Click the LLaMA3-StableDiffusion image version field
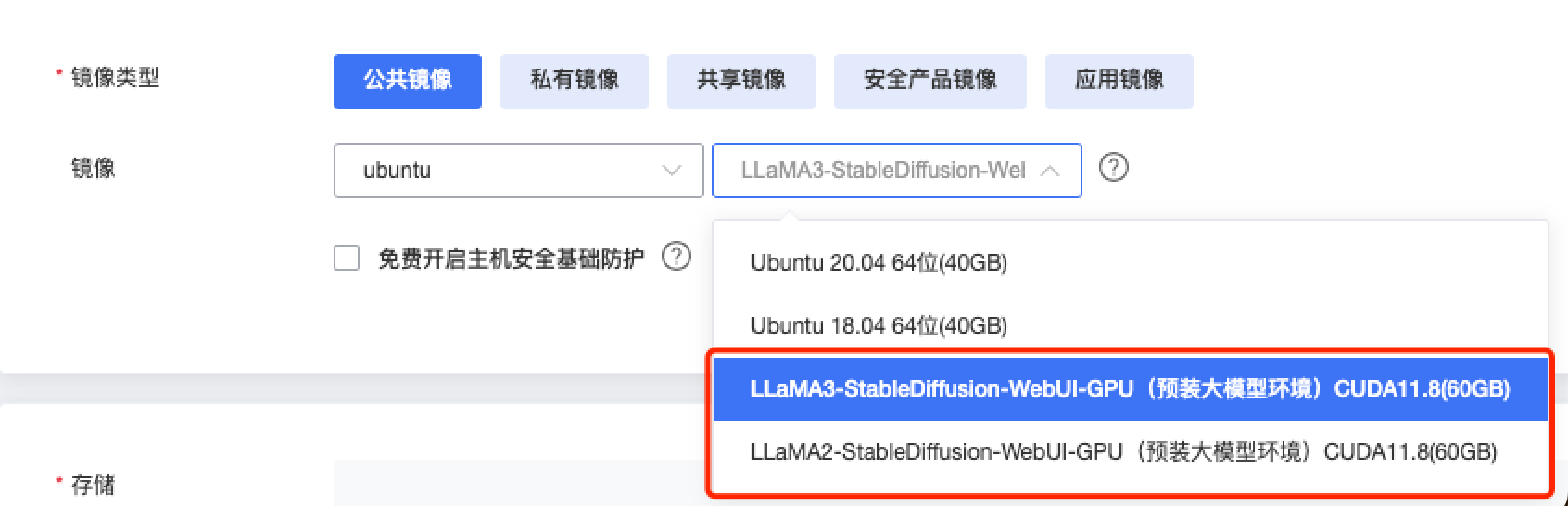Image resolution: width=1568 pixels, height=506 pixels. coord(881,171)
